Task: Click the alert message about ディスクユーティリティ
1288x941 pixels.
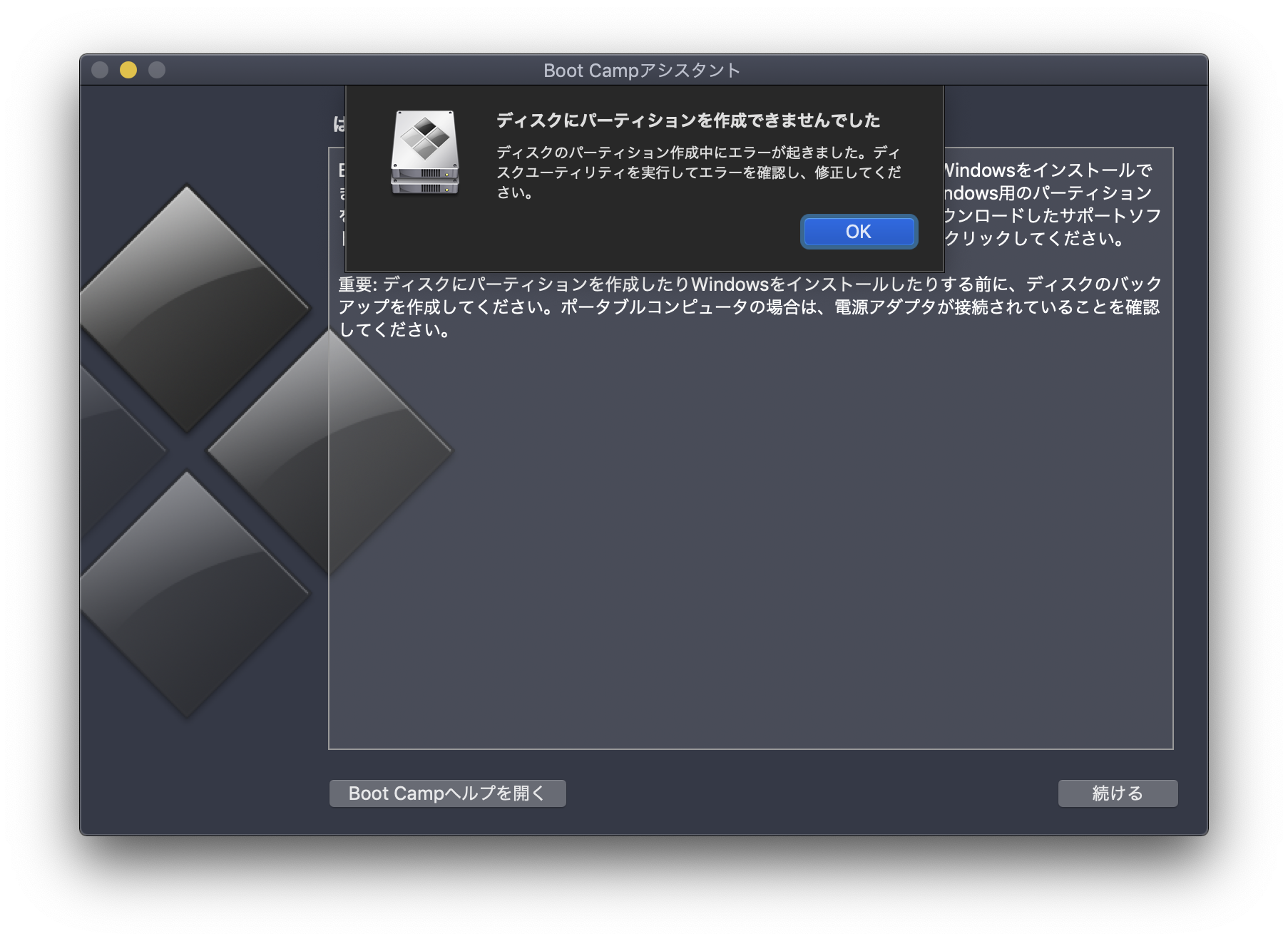Action: click(699, 173)
